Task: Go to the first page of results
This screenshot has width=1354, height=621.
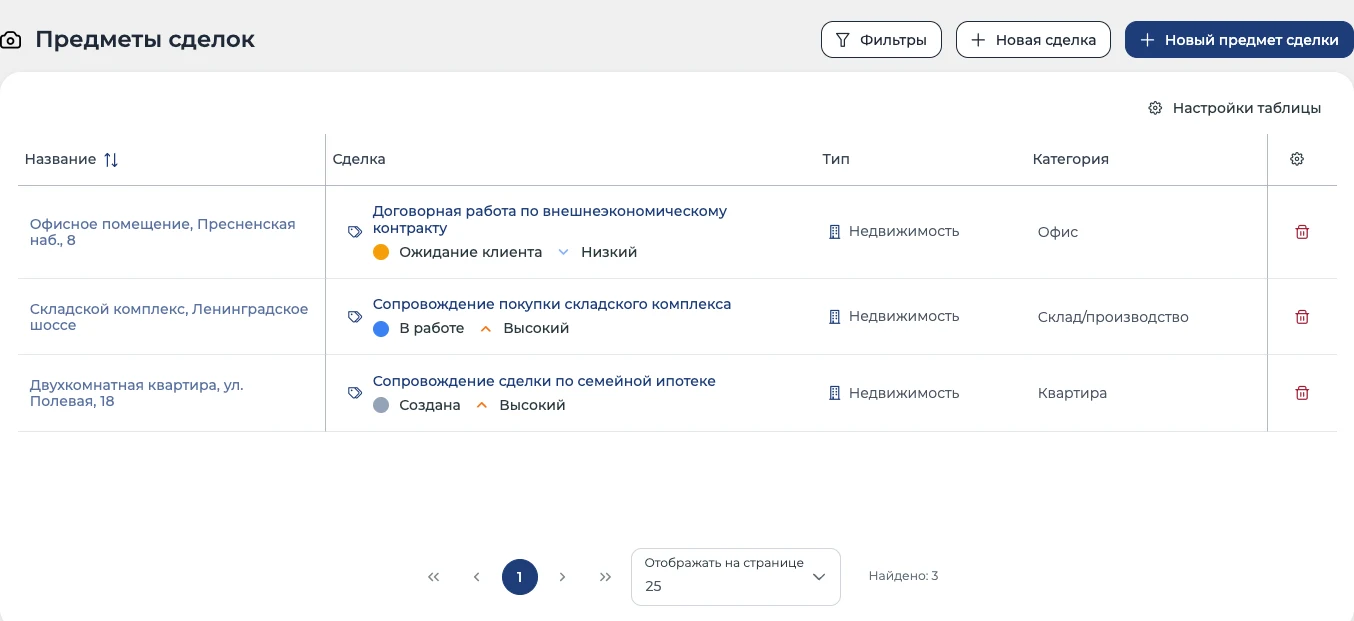Action: [434, 577]
